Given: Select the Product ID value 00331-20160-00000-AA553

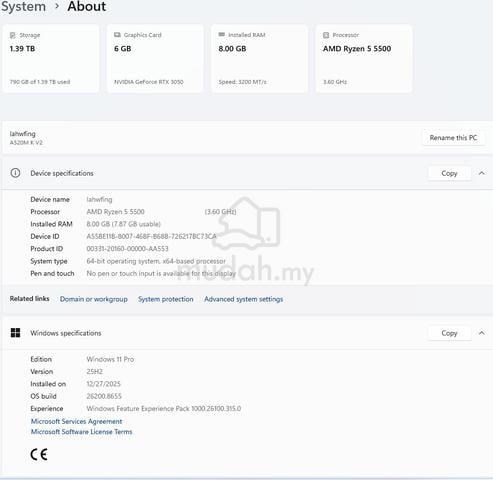Looking at the screenshot, I should click(127, 249).
